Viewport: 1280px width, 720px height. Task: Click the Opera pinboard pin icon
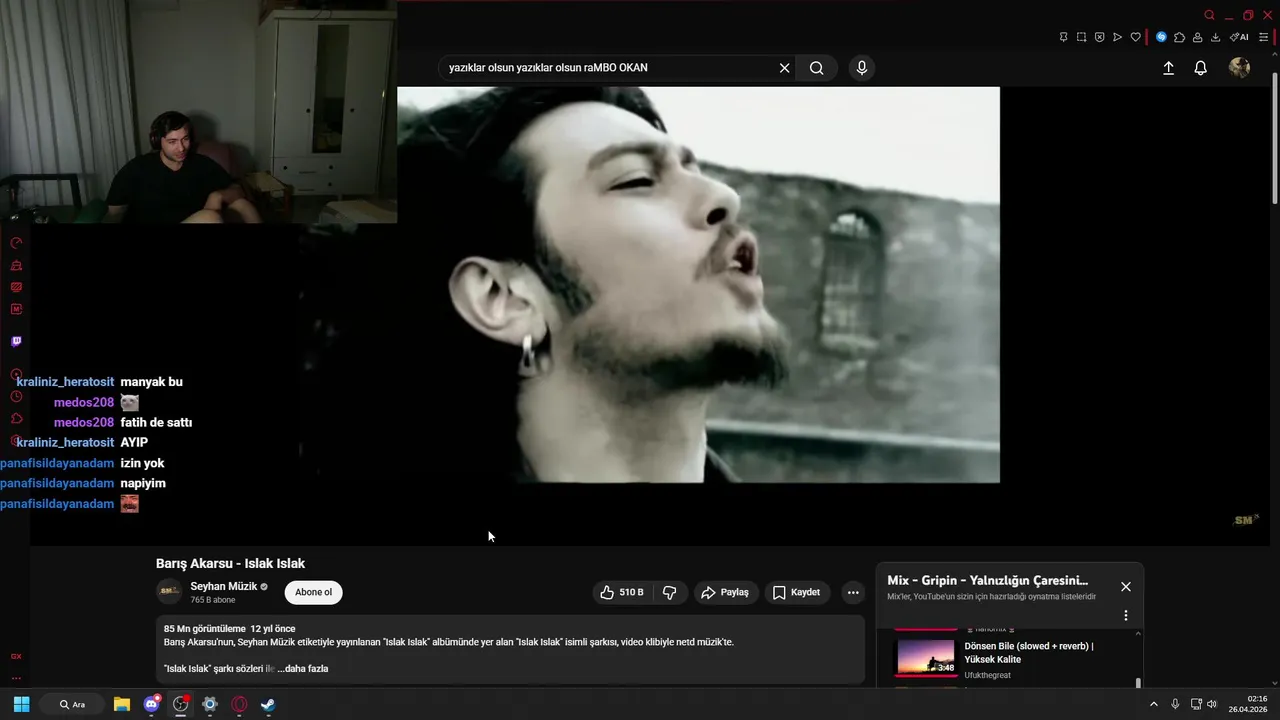click(1063, 37)
